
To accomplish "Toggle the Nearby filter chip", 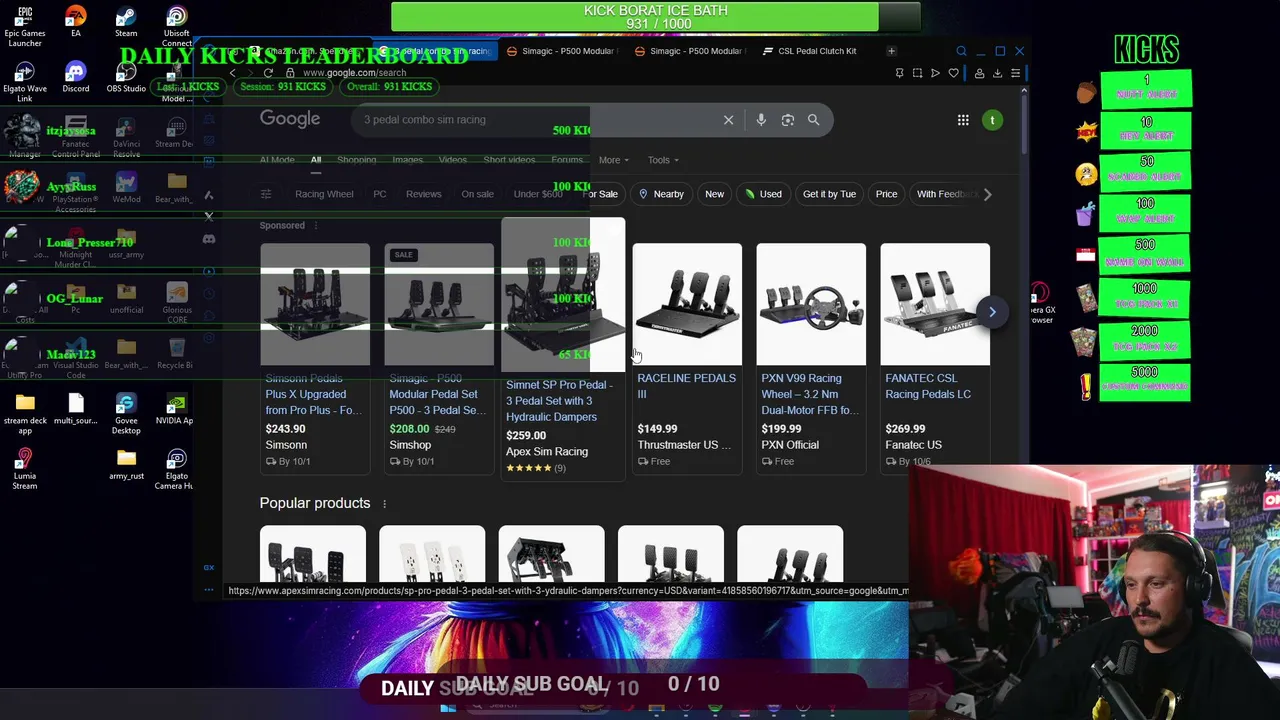I will click(661, 194).
